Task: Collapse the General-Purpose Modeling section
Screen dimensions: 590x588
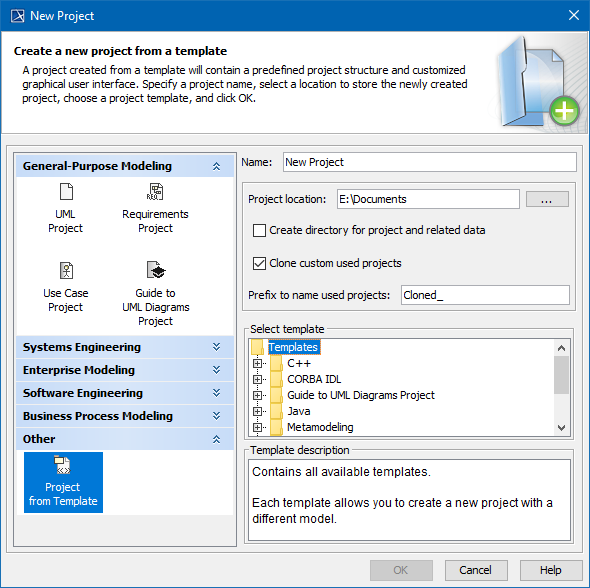Action: (x=216, y=166)
